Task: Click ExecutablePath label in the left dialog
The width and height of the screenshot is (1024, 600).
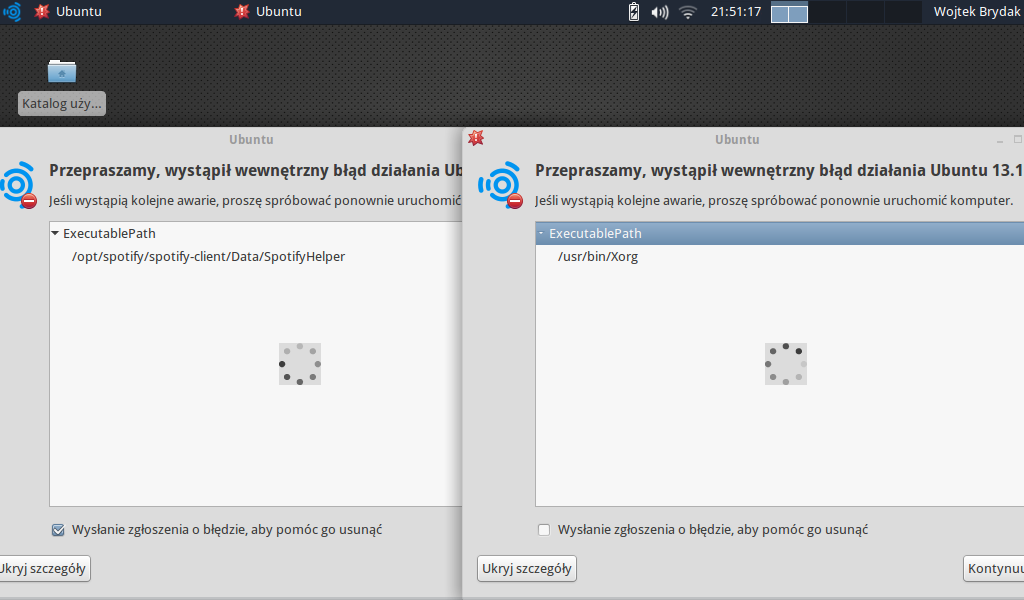Action: tap(109, 233)
